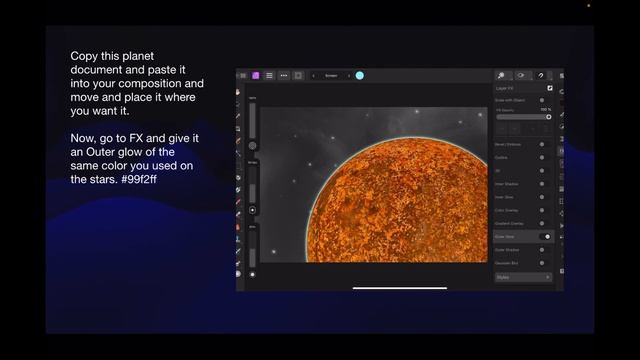Click the '#99f2ff' hex code text
The height and width of the screenshot is (360, 640).
pos(139,179)
